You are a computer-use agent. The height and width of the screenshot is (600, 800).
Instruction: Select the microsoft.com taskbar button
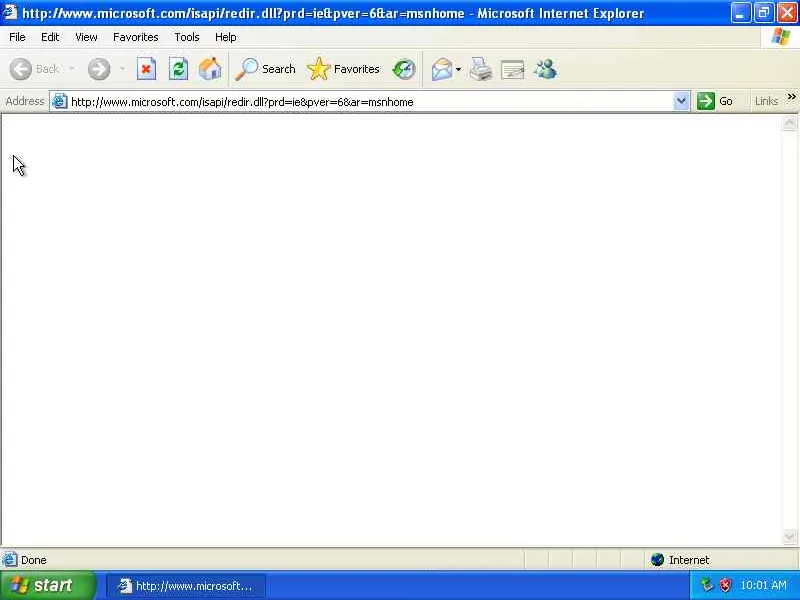[186, 586]
